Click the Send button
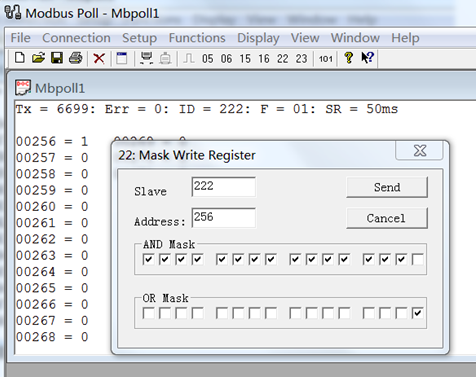 tap(387, 187)
